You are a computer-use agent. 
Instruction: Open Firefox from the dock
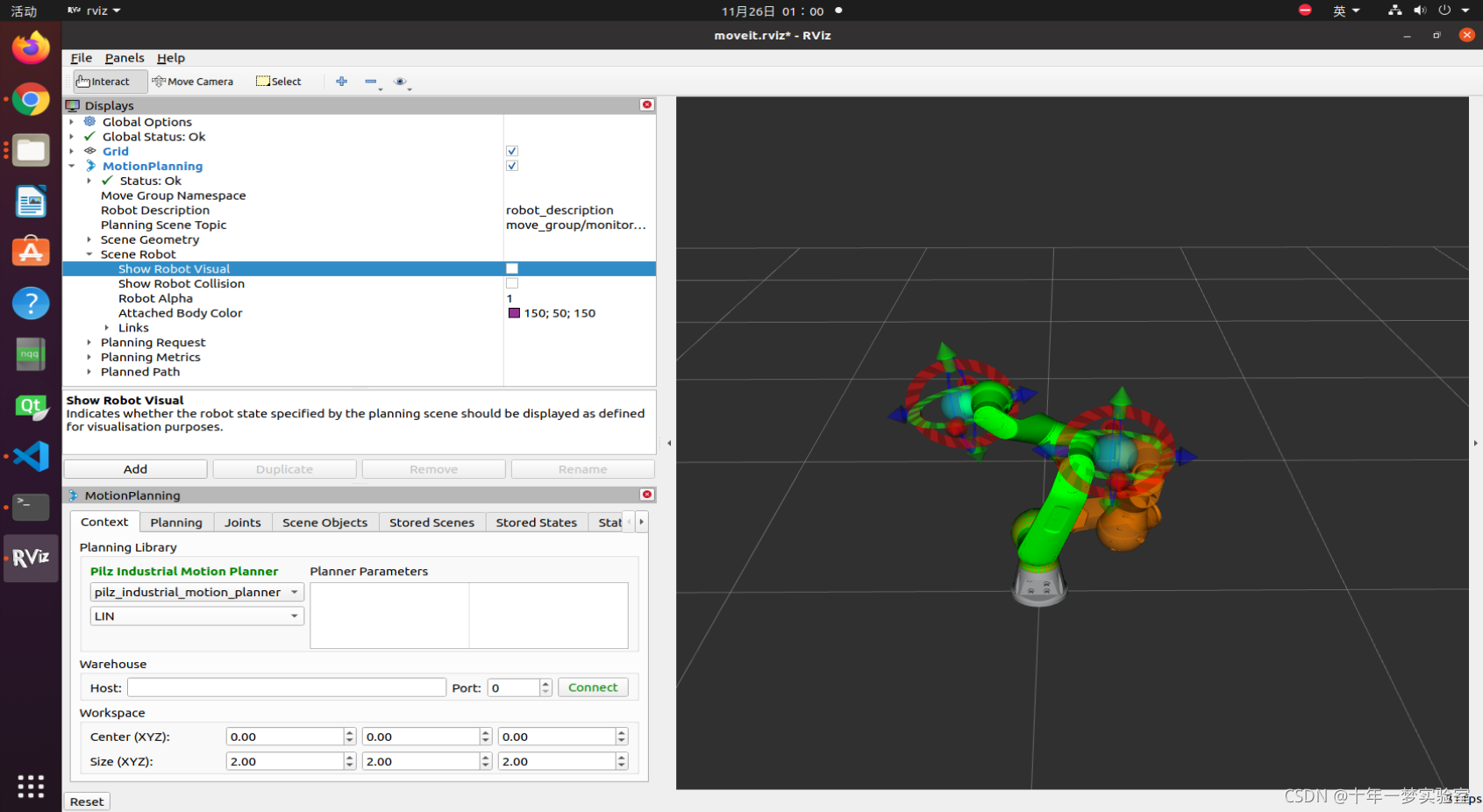pyautogui.click(x=31, y=48)
